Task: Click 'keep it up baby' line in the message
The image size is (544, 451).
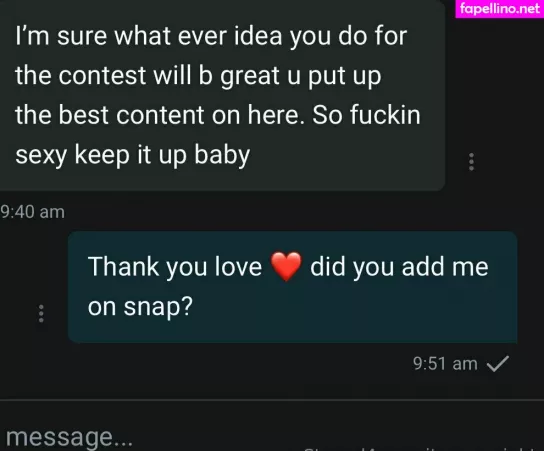Action: (x=162, y=155)
